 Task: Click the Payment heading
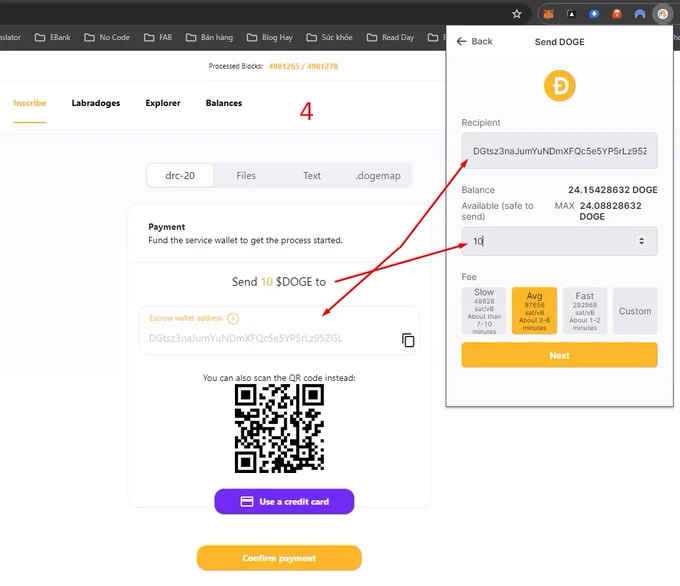(167, 227)
